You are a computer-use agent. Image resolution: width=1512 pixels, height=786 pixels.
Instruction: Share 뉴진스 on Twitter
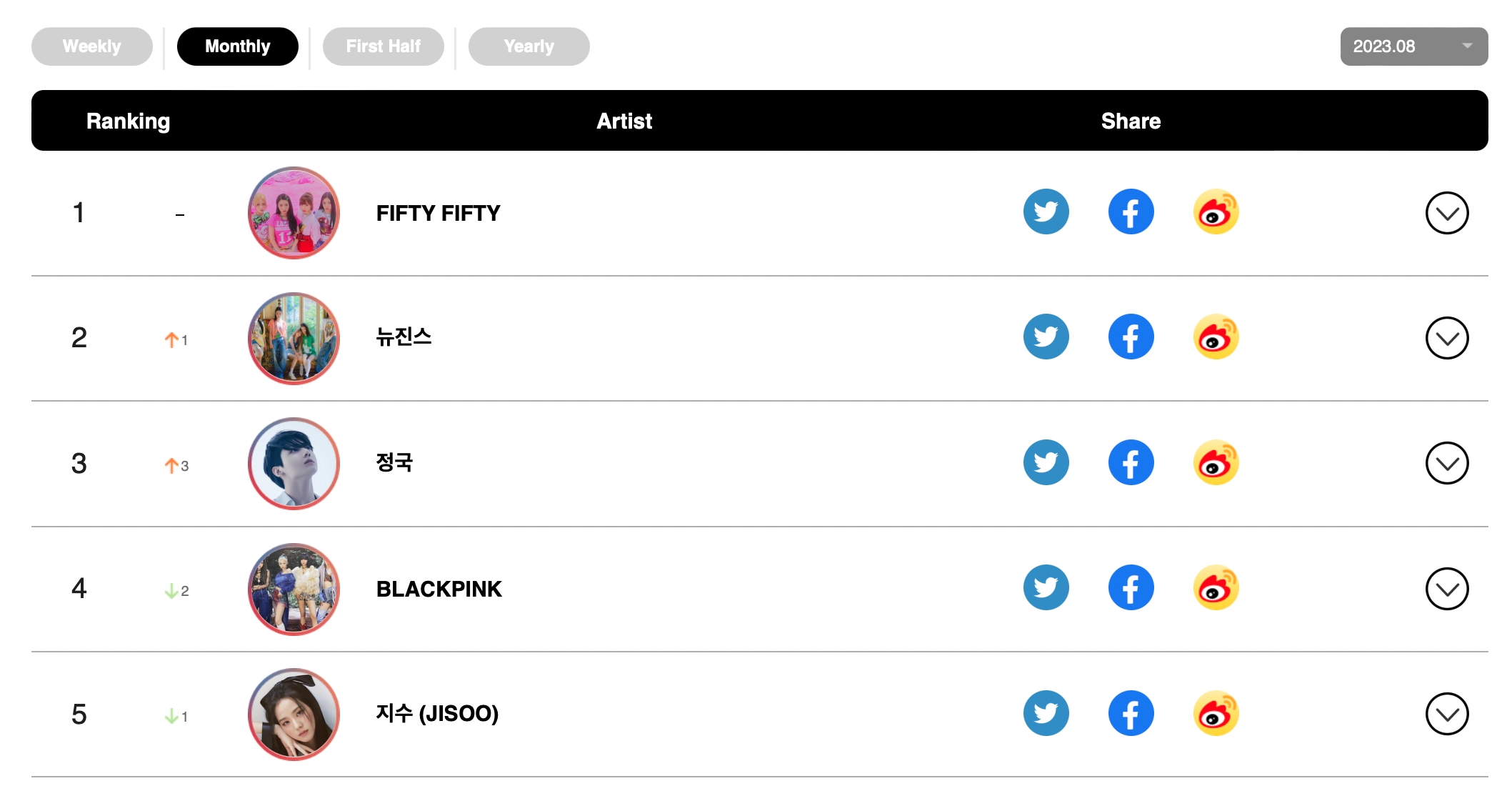coord(1046,337)
